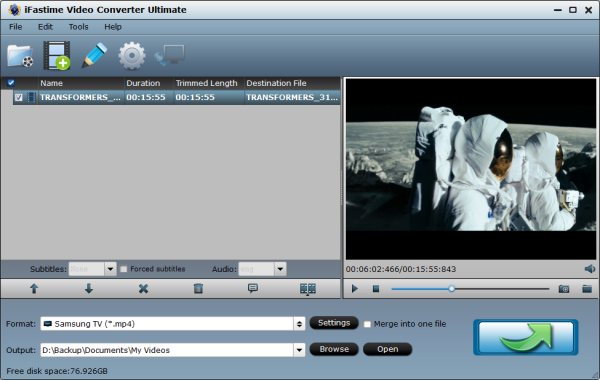Click the Destination File column header
Screen dimensions: 600x380
(292, 83)
